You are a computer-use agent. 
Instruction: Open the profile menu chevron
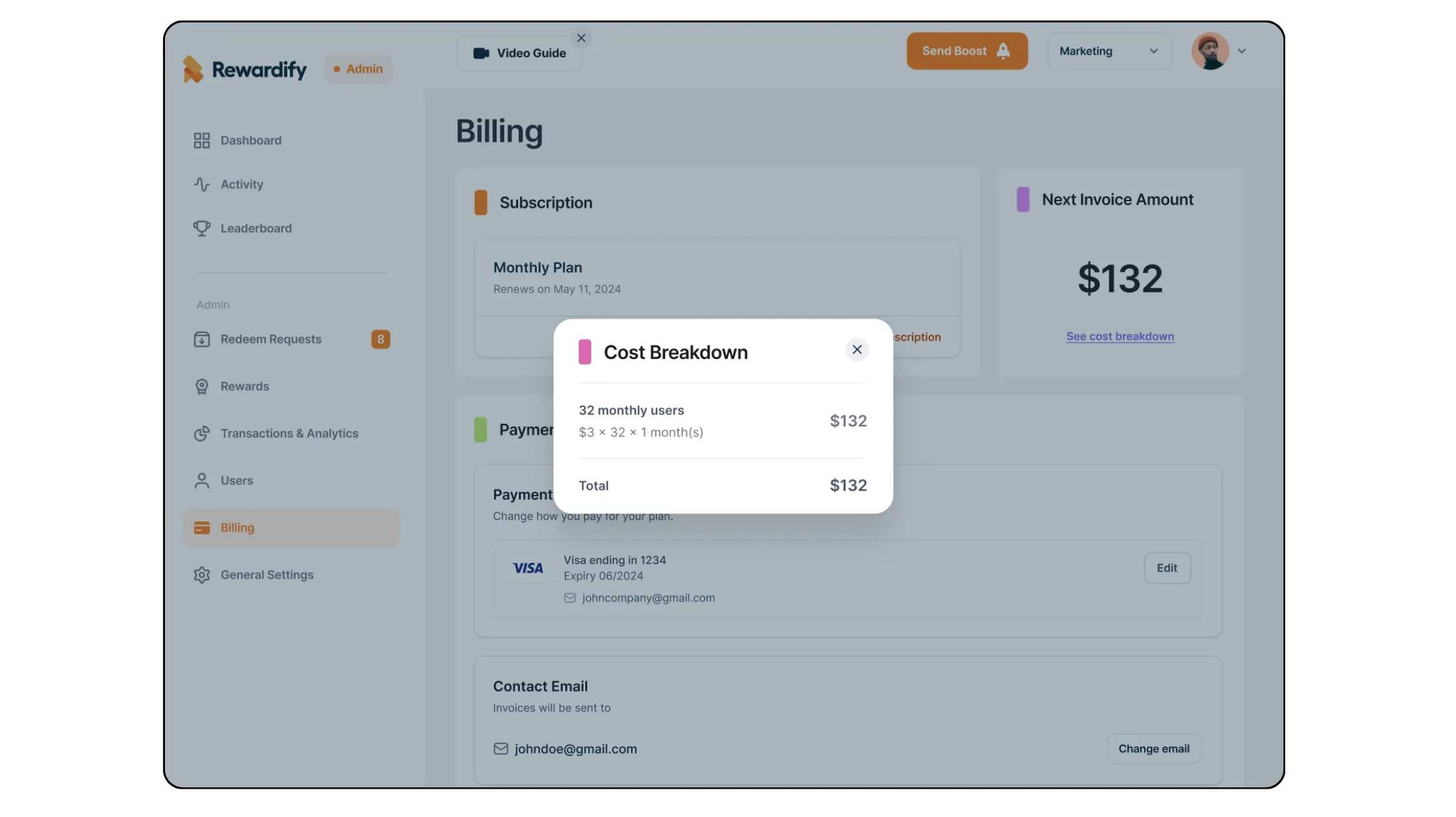pyautogui.click(x=1241, y=51)
